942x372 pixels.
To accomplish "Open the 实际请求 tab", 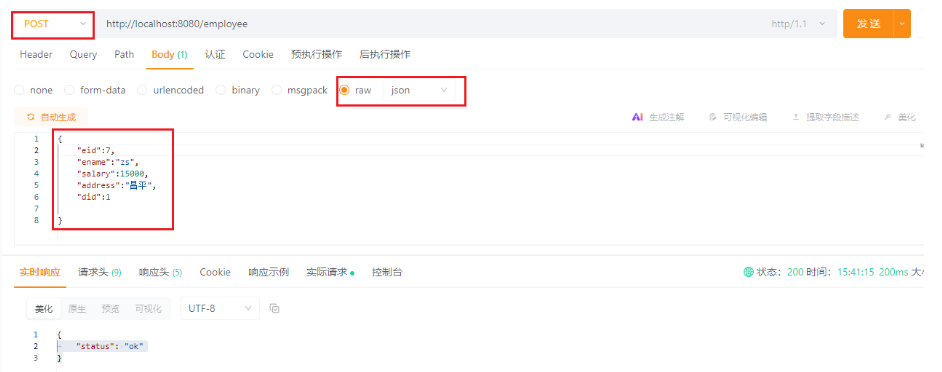I will pyautogui.click(x=330, y=272).
